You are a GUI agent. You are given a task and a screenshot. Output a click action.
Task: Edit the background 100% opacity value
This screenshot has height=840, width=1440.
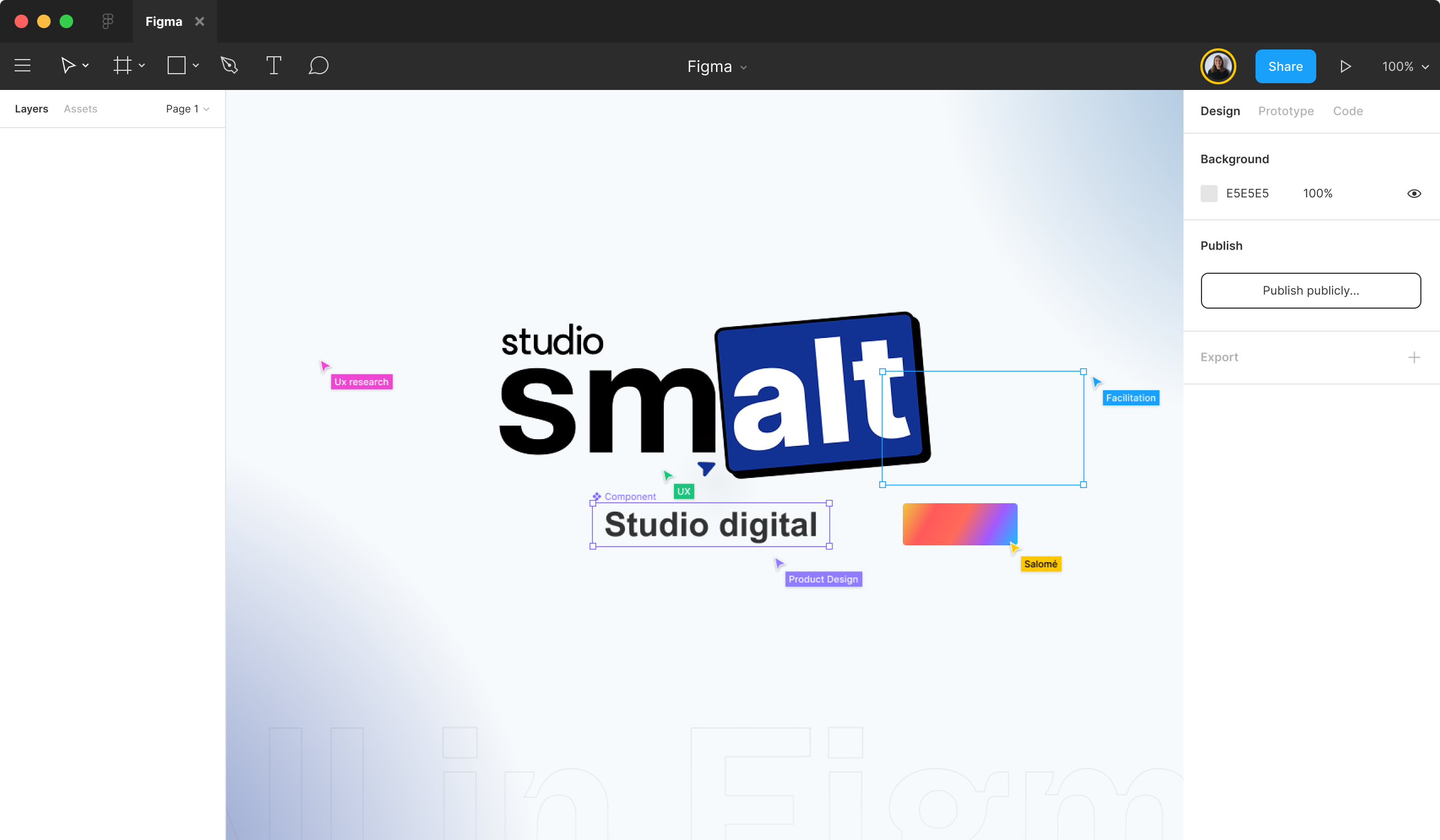(1317, 193)
